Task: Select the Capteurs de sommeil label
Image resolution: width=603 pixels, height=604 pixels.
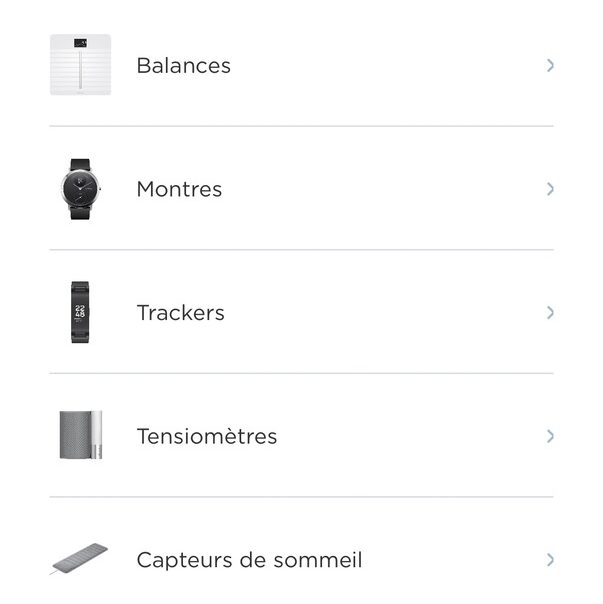Action: click(x=250, y=560)
